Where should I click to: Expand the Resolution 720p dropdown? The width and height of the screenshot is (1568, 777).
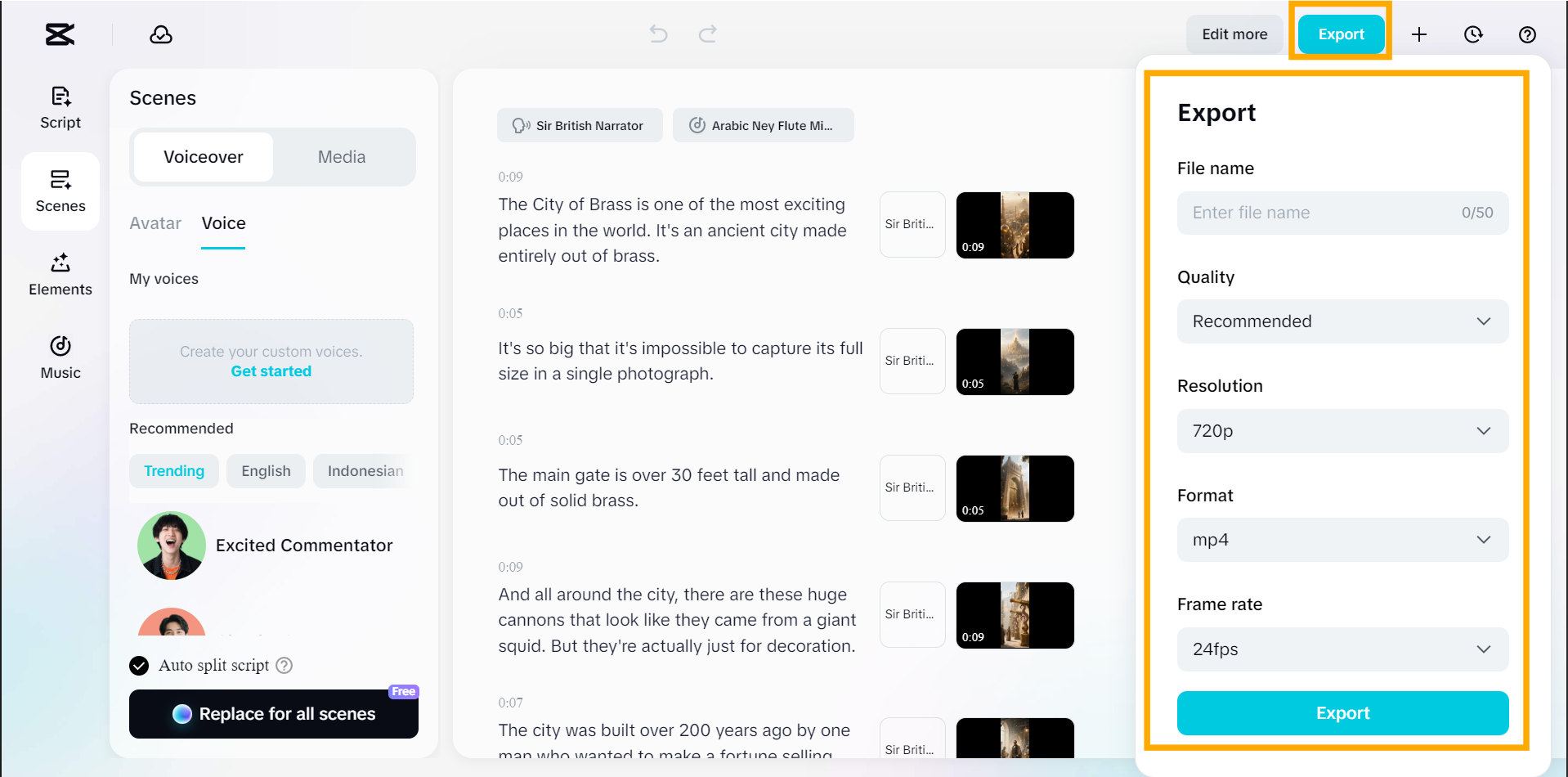coord(1342,431)
